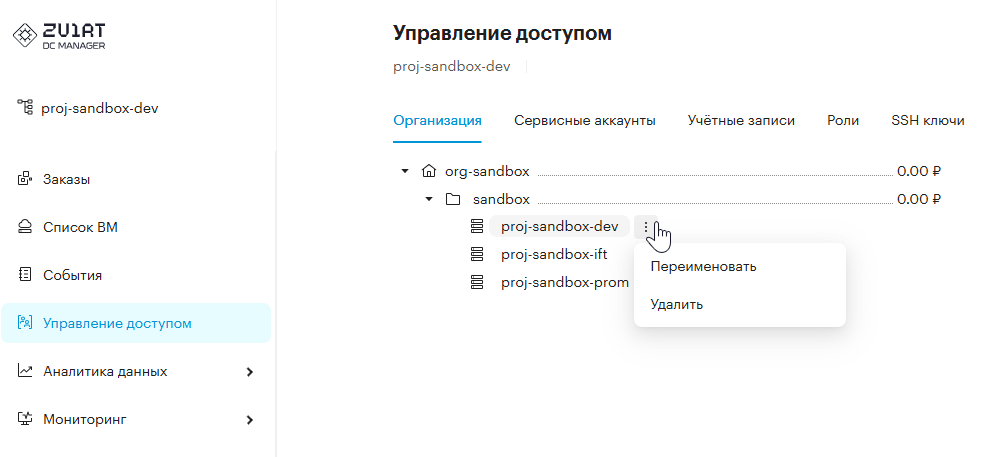Expand the Мониторинг submenu arrow
Image resolution: width=991 pixels, height=457 pixels.
pyautogui.click(x=250, y=420)
